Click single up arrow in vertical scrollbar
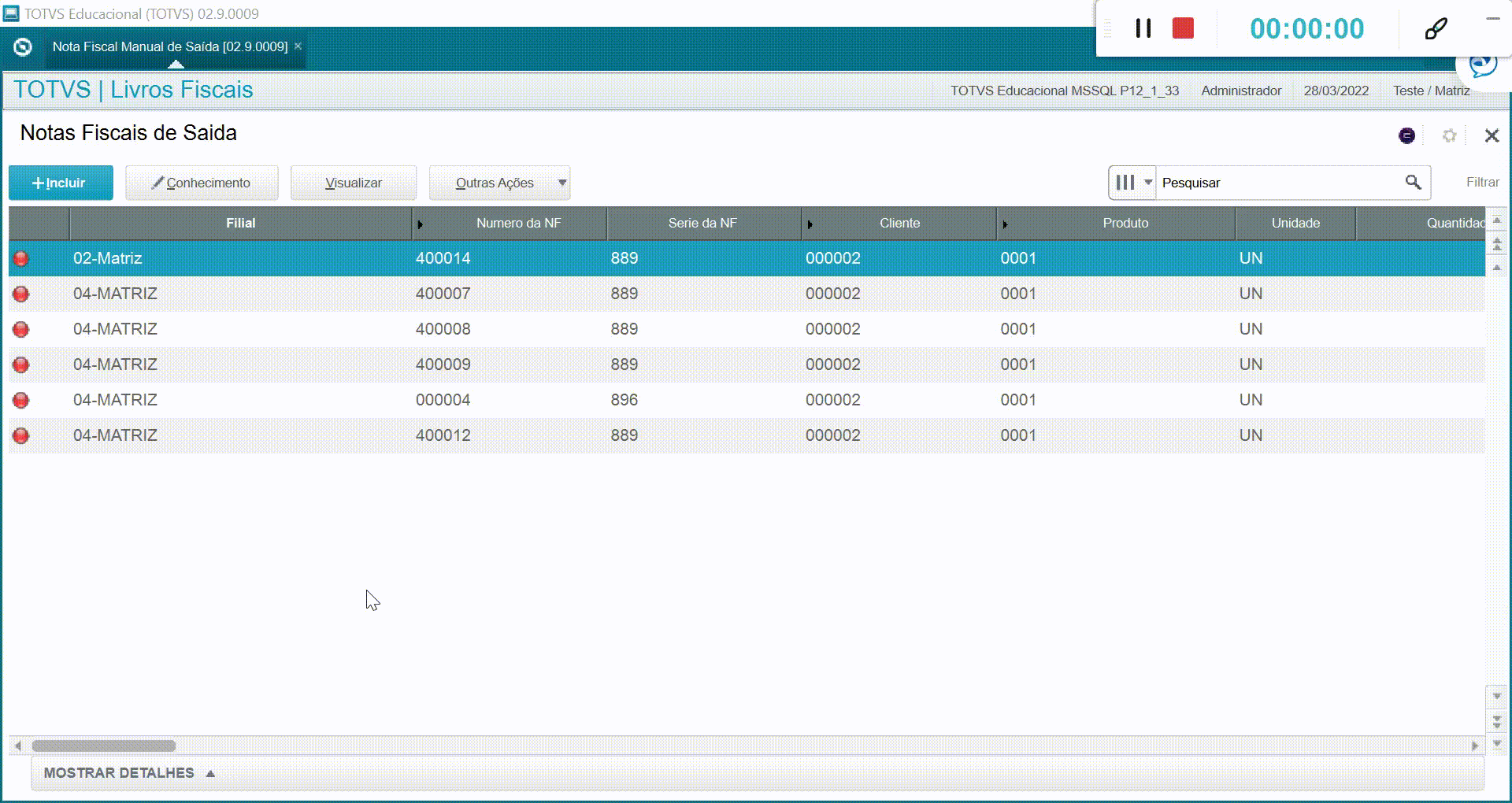Viewport: 1512px width, 803px height. (1497, 268)
